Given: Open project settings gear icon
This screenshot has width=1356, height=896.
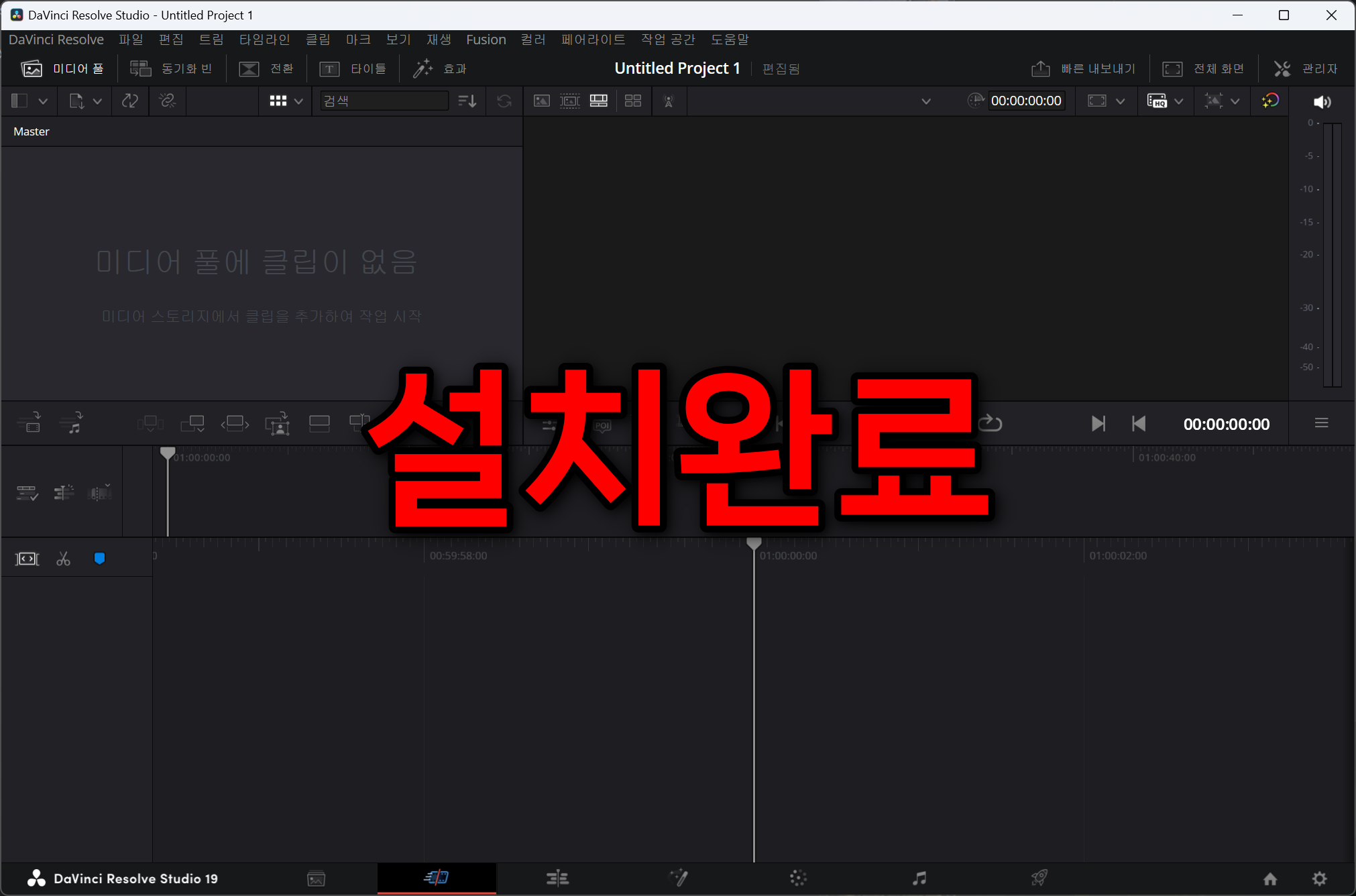Looking at the screenshot, I should [1319, 879].
